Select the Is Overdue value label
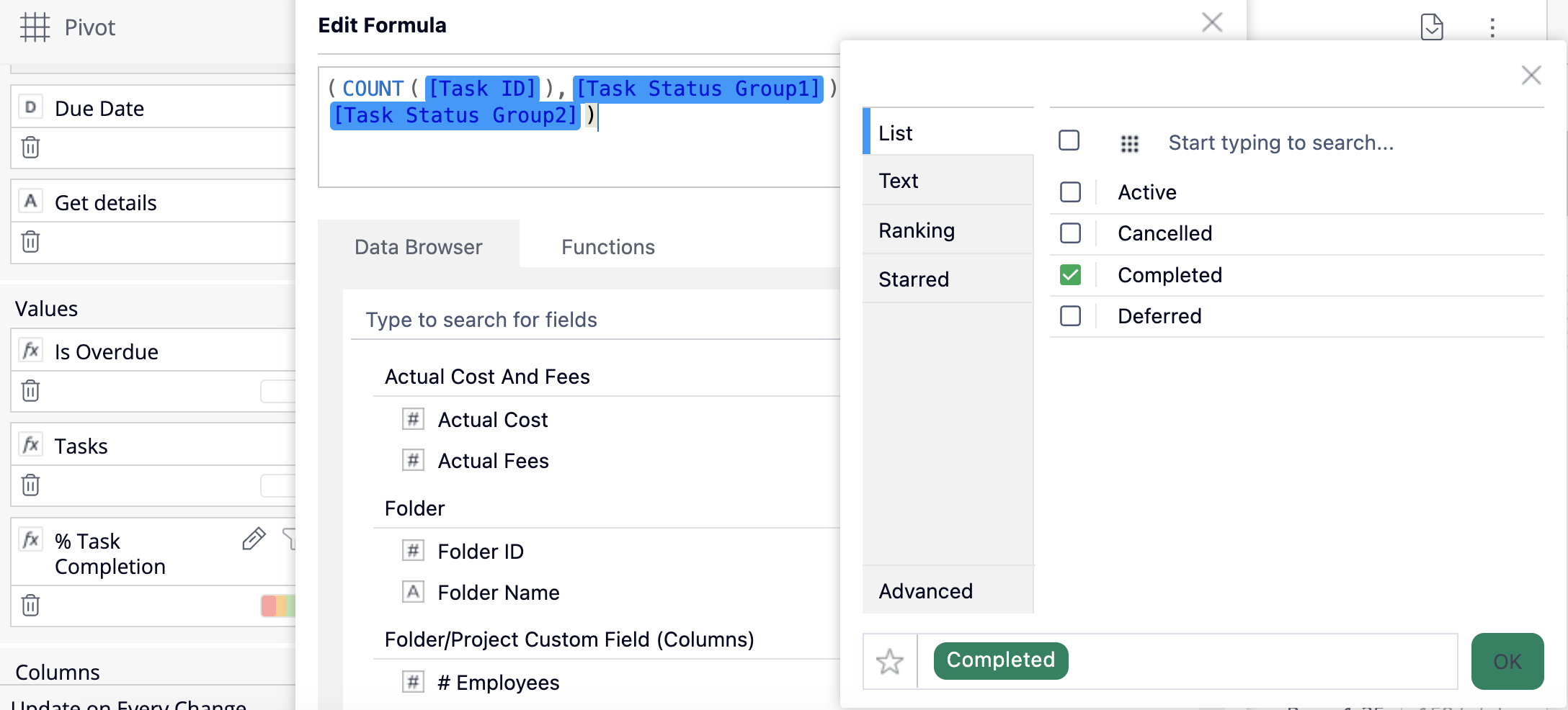Screen dimensions: 1568x710 (x=107, y=351)
